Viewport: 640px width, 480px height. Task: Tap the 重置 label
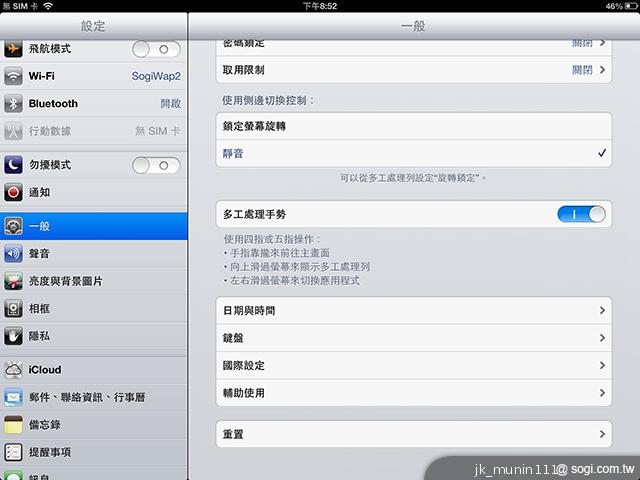click(233, 434)
